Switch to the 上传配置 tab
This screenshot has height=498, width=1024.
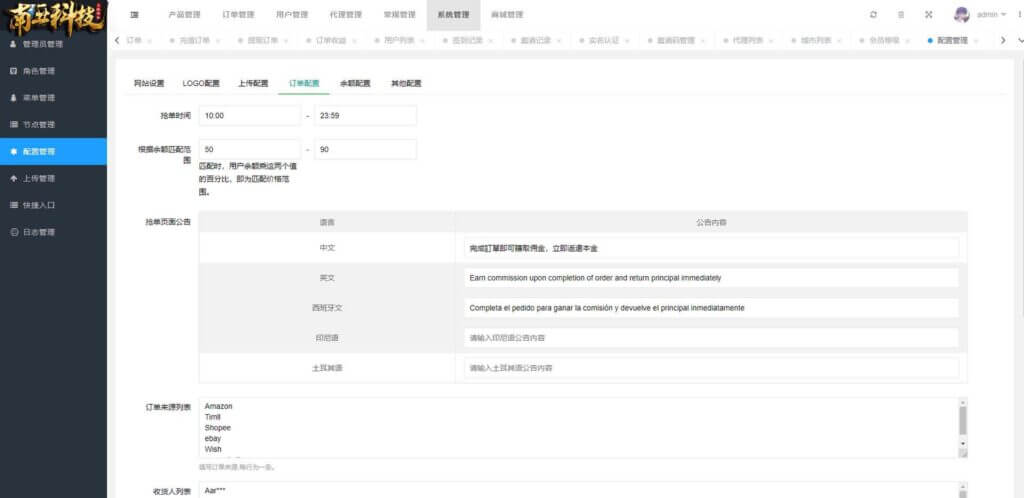253,84
